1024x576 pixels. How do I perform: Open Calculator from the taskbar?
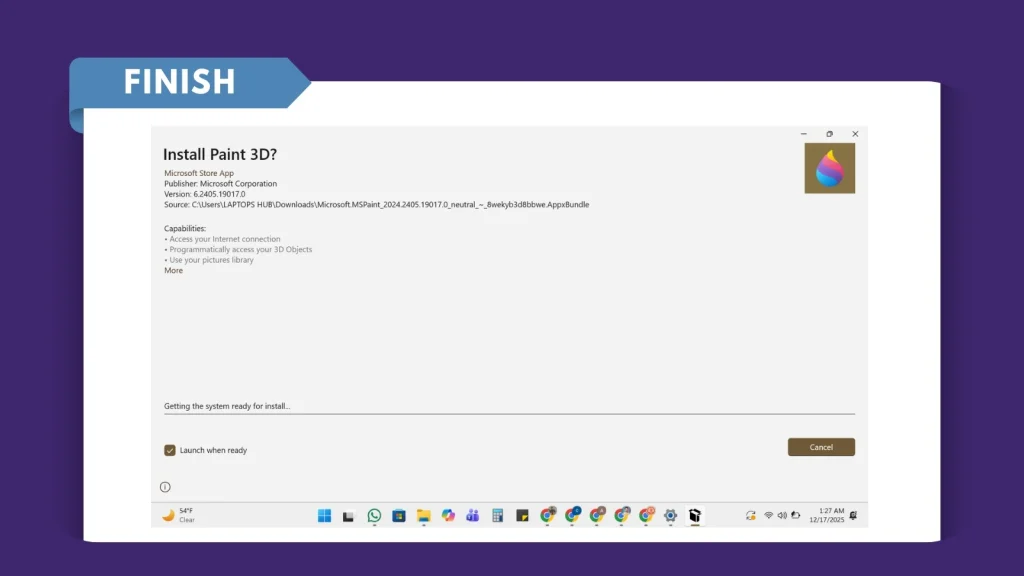[x=498, y=515]
